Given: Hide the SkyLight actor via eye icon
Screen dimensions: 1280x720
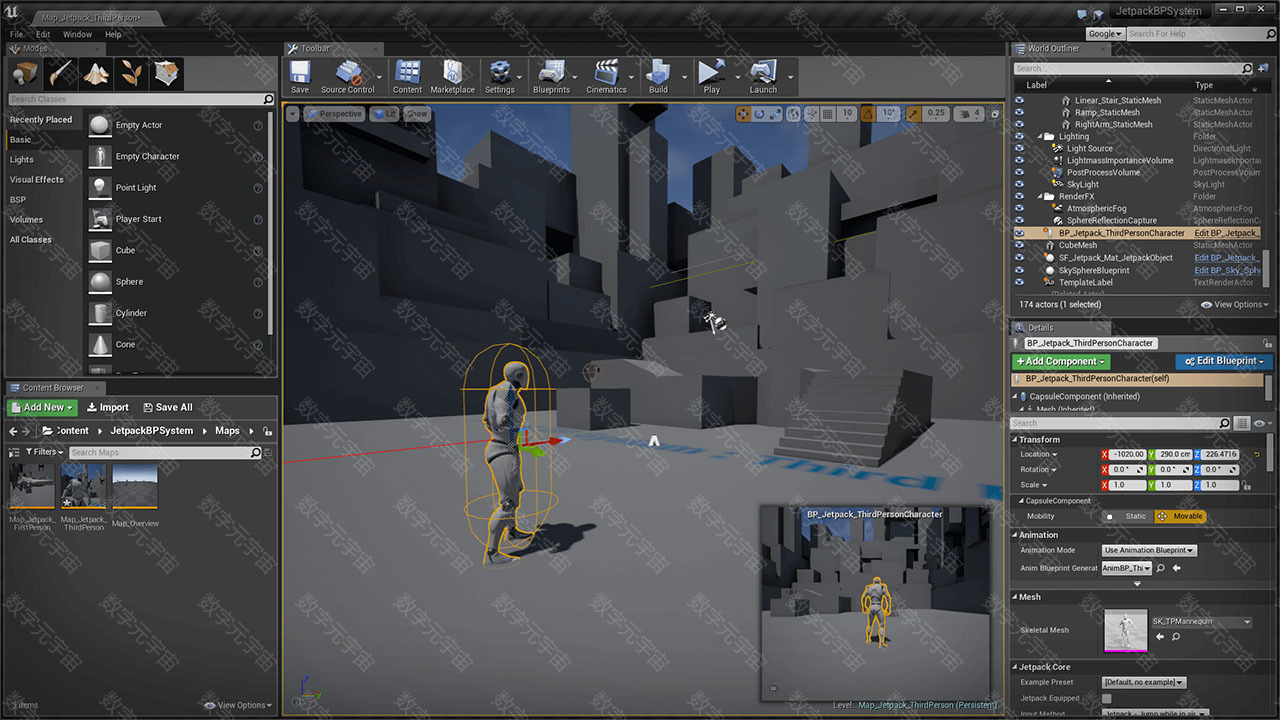Looking at the screenshot, I should tap(1020, 185).
